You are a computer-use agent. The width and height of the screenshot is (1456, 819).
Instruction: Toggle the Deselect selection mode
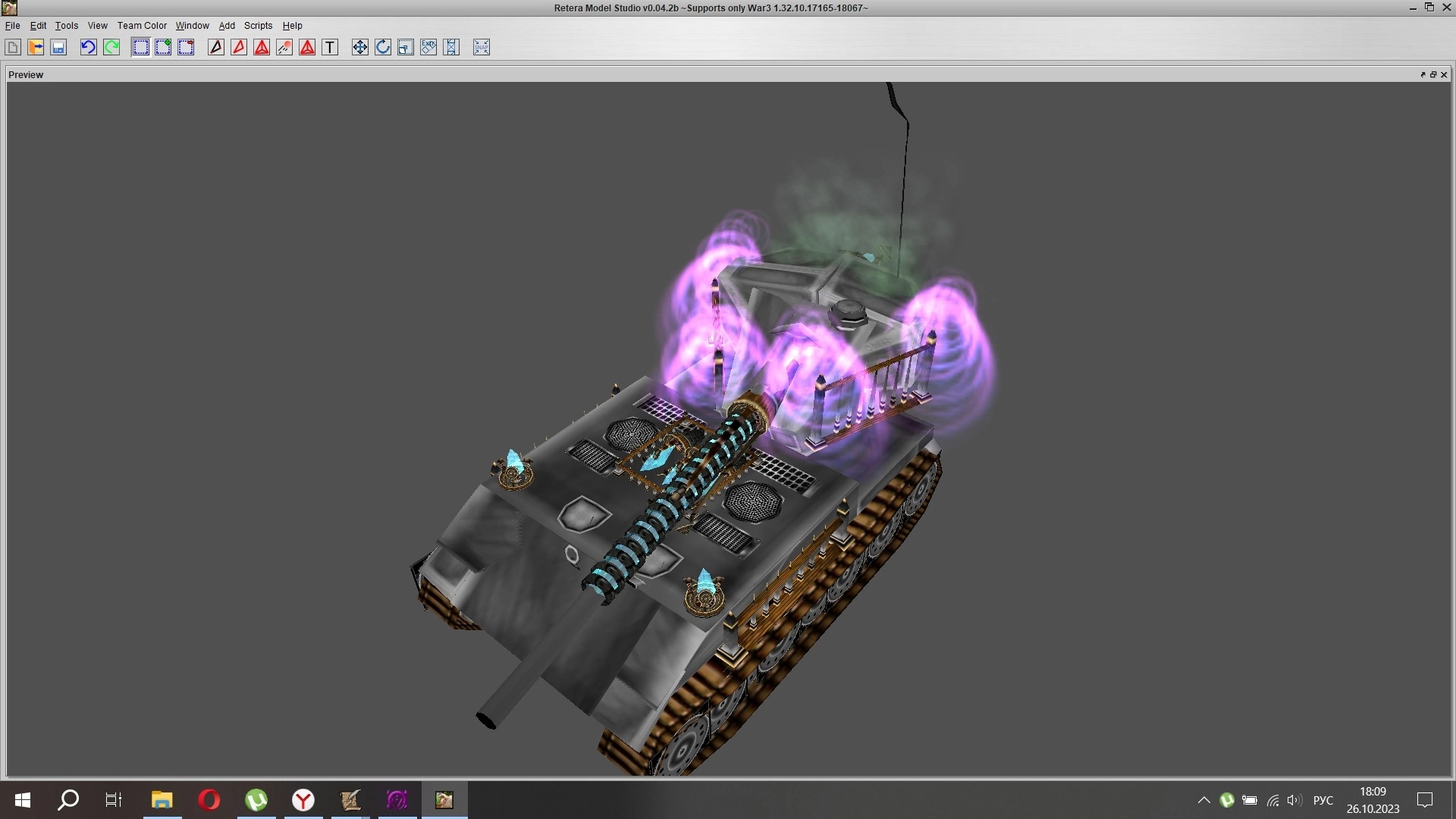coord(186,47)
